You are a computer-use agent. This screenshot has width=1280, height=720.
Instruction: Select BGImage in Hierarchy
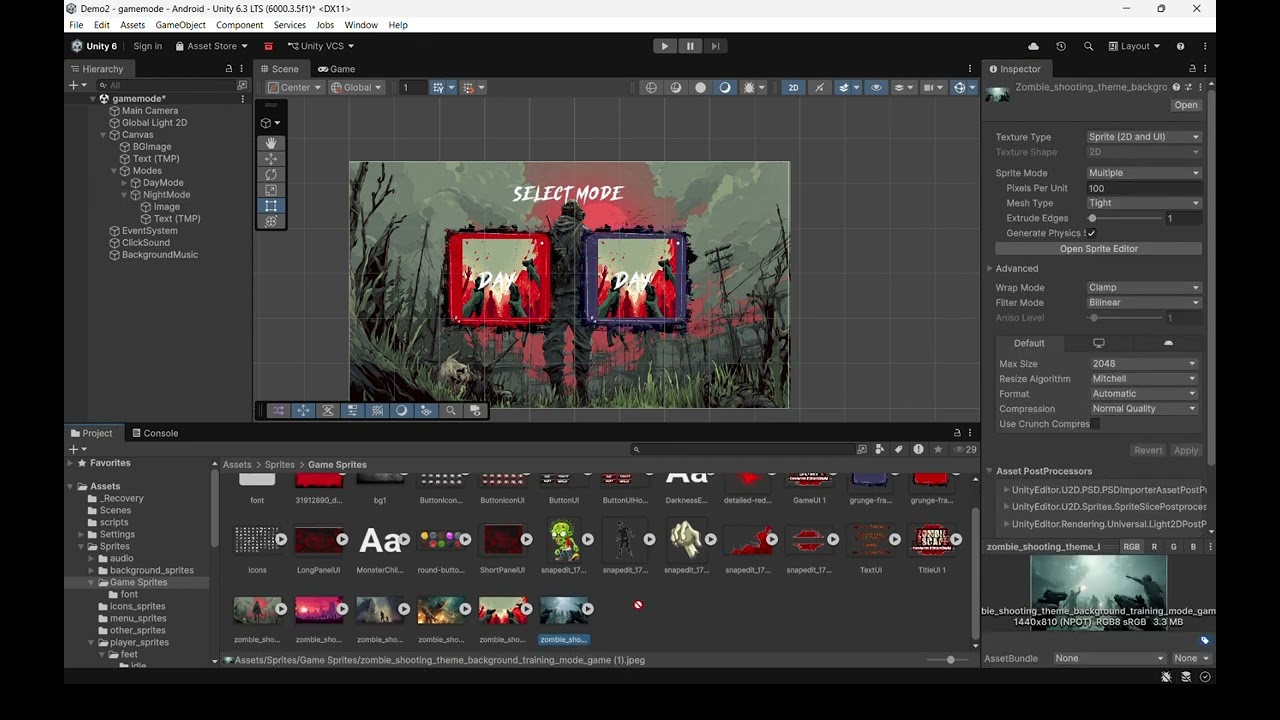(x=151, y=147)
